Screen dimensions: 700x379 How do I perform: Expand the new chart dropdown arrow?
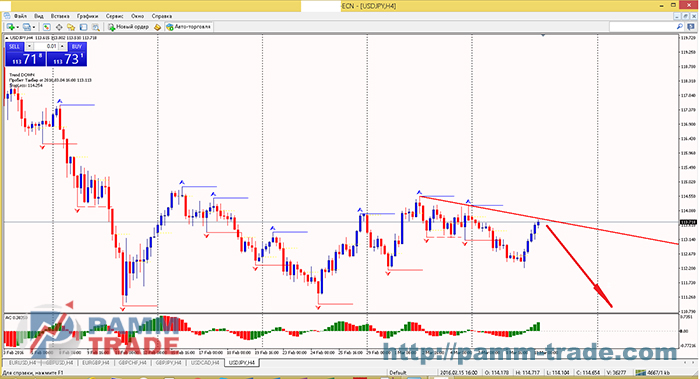17,27
